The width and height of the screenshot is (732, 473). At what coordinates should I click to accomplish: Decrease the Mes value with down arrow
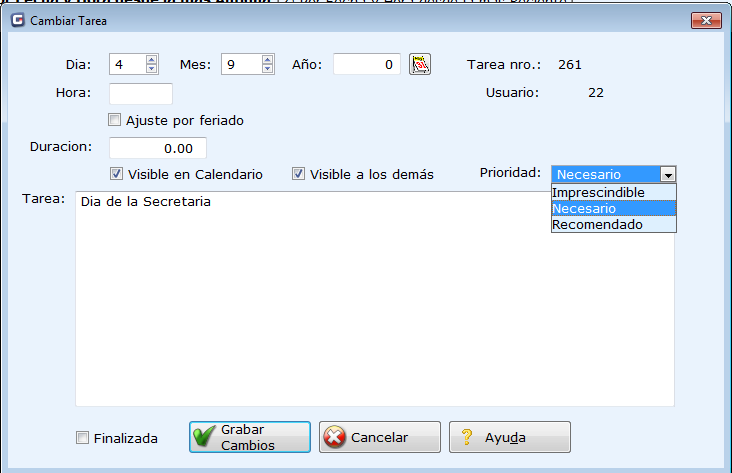[x=267, y=69]
